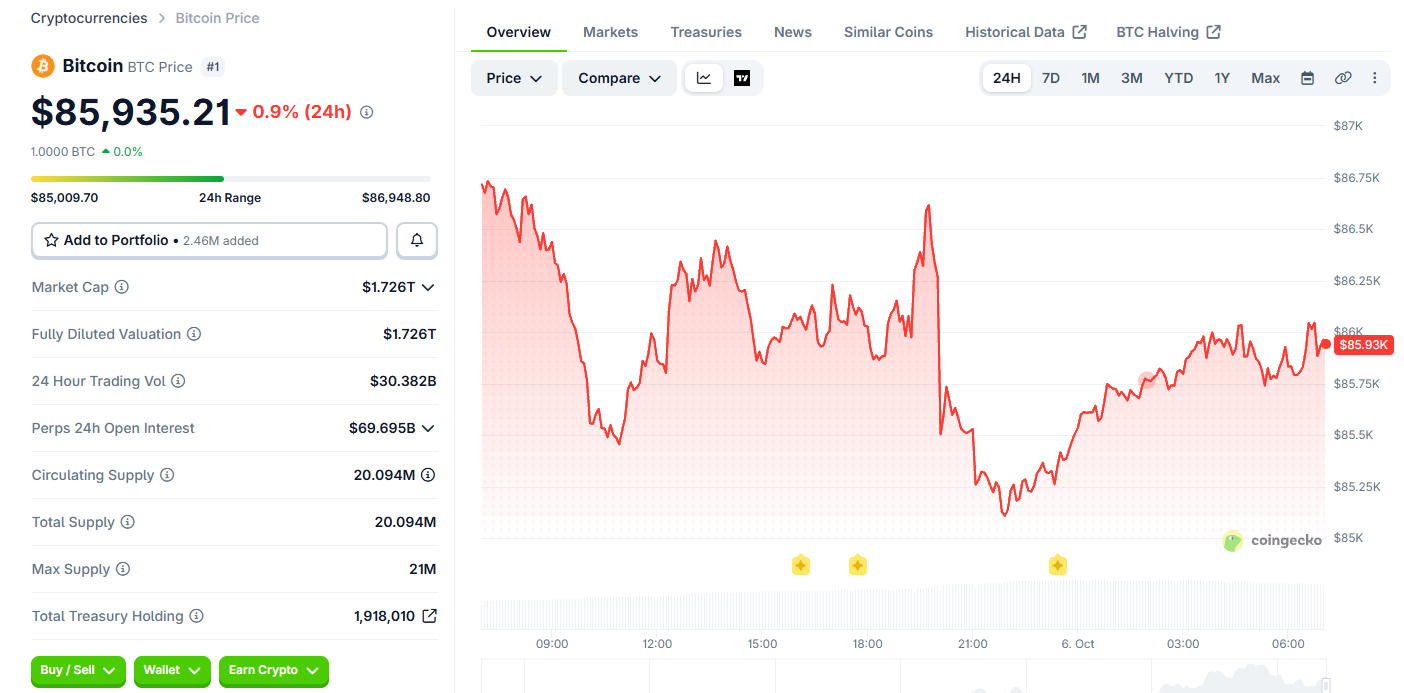Select the Max time range

pyautogui.click(x=1266, y=78)
